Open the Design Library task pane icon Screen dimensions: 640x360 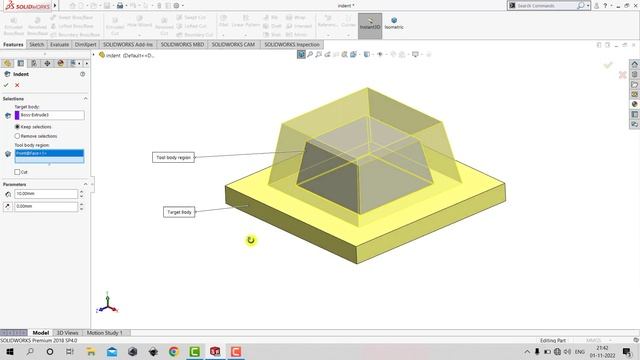[x=634, y=74]
